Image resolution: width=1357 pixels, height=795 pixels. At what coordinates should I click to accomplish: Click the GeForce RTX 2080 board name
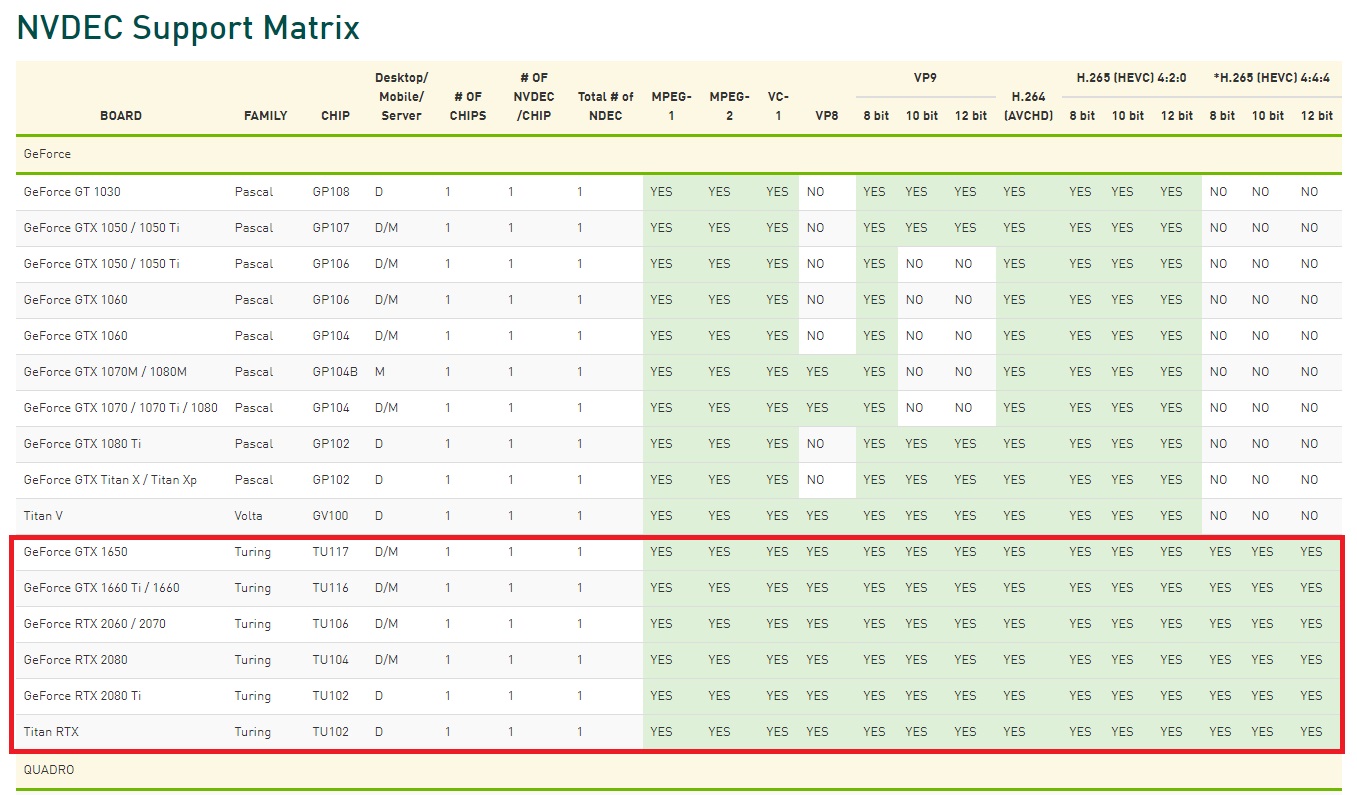pyautogui.click(x=76, y=660)
